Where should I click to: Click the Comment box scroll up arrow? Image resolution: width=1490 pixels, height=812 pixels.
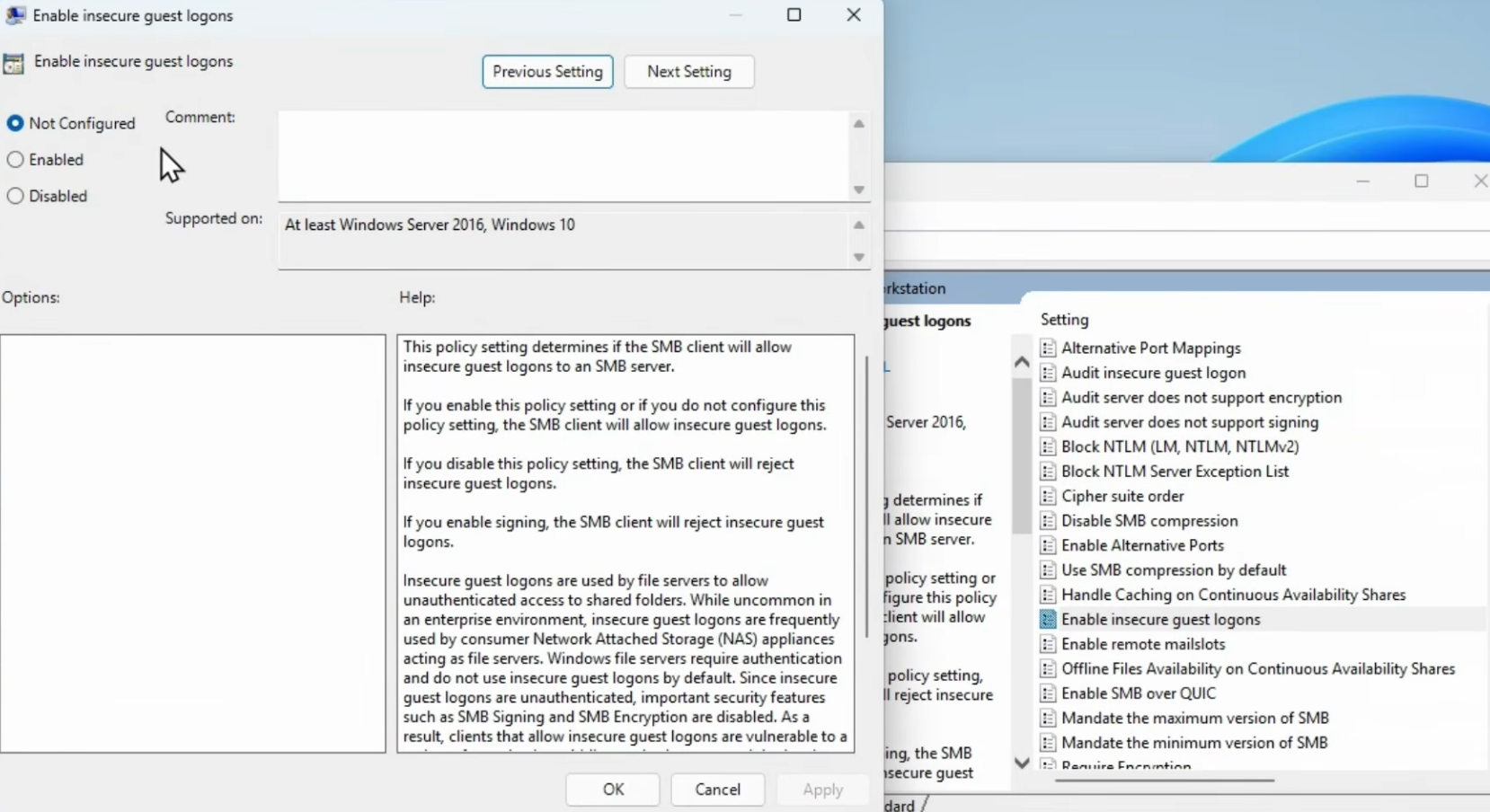pyautogui.click(x=859, y=124)
